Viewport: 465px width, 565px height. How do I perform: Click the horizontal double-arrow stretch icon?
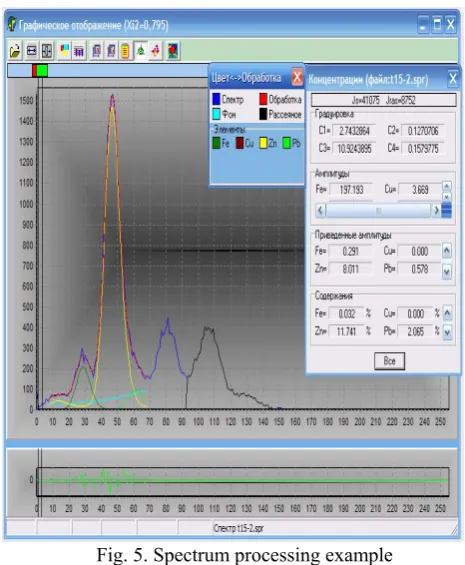[x=32, y=50]
